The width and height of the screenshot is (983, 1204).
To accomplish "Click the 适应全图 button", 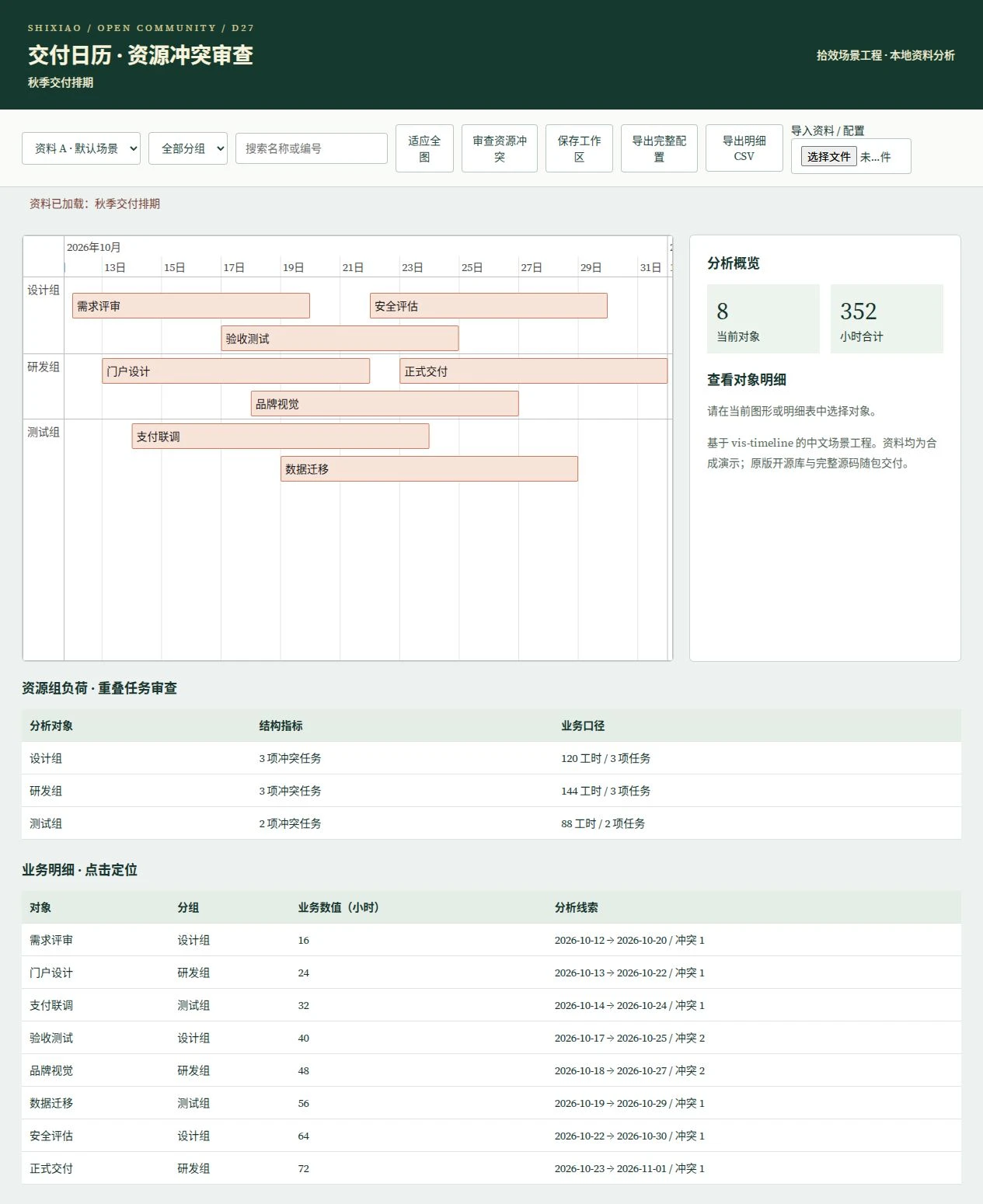I will coord(424,148).
